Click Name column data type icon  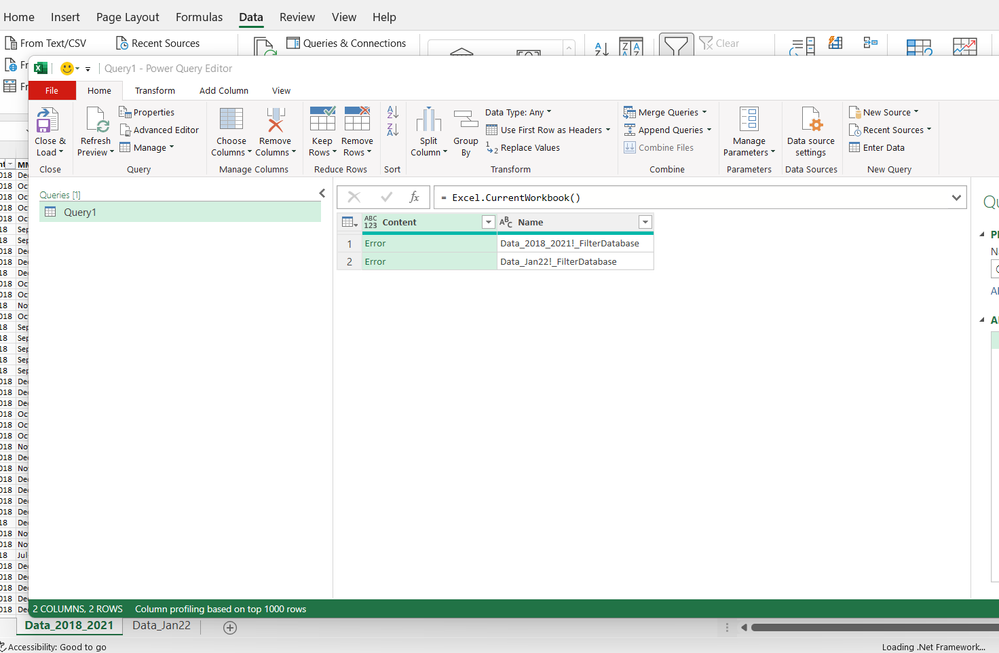point(506,222)
